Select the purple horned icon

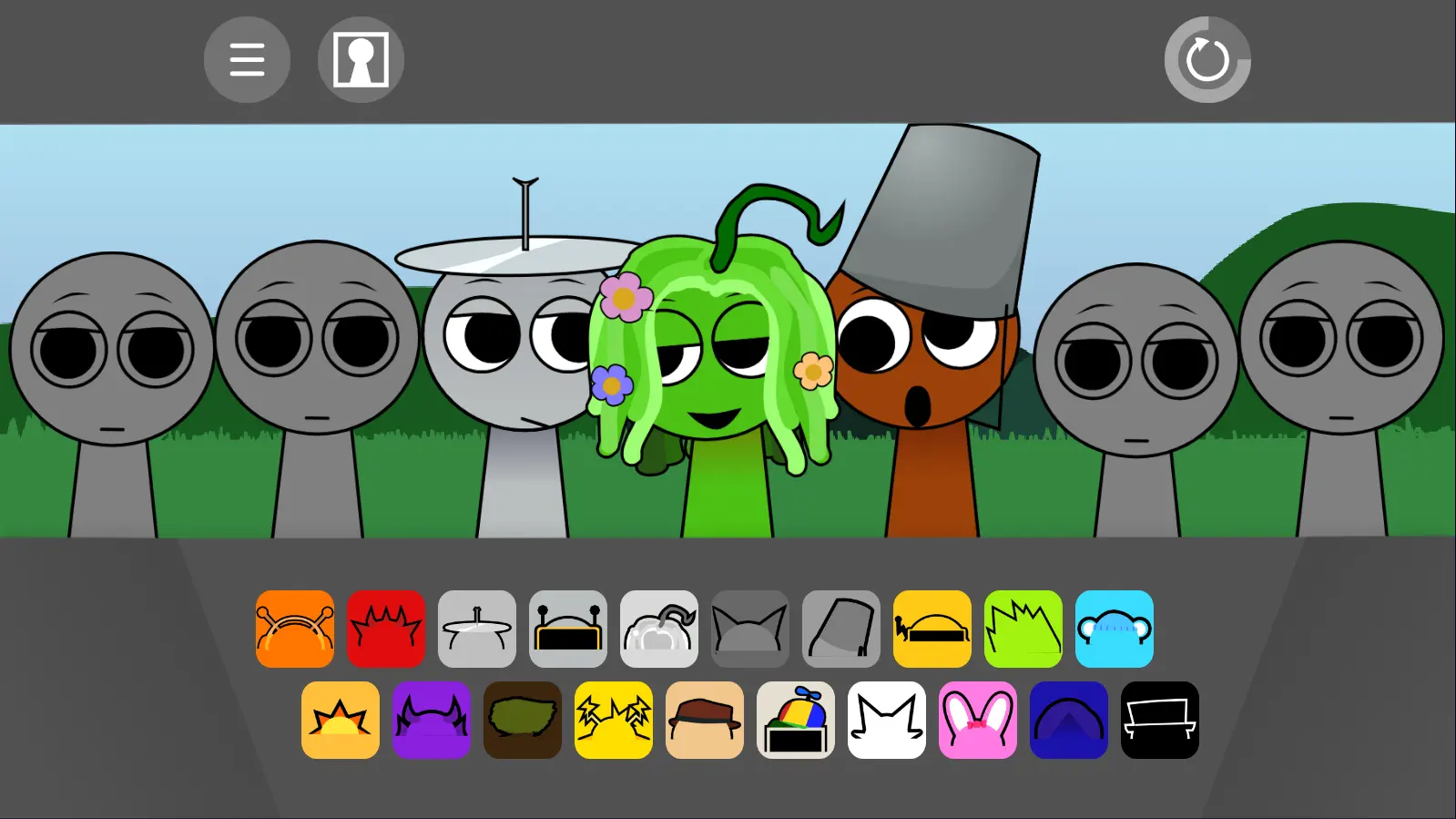click(432, 720)
